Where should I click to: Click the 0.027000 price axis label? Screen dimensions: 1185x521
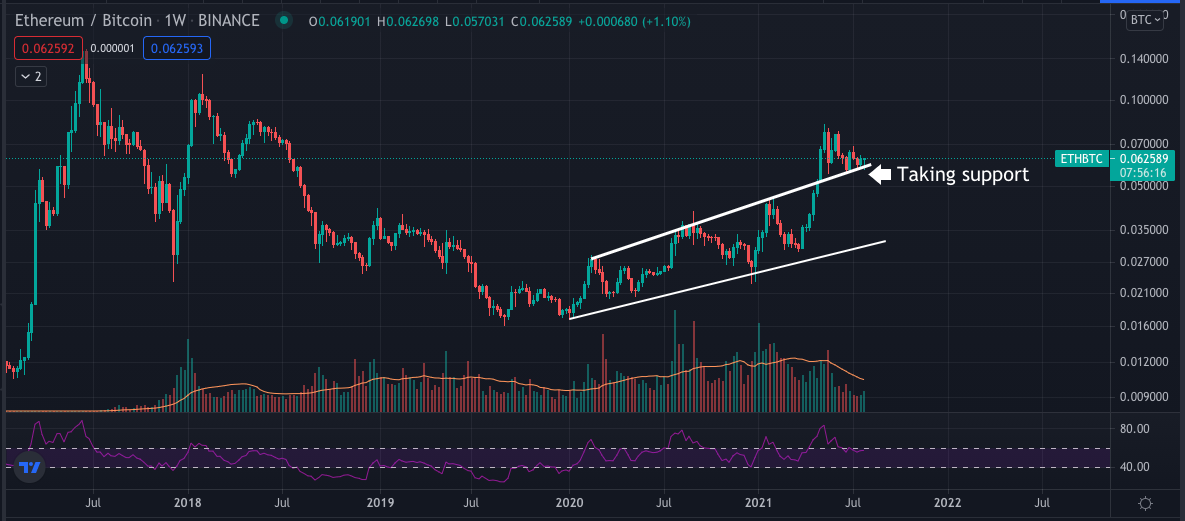pos(1144,262)
